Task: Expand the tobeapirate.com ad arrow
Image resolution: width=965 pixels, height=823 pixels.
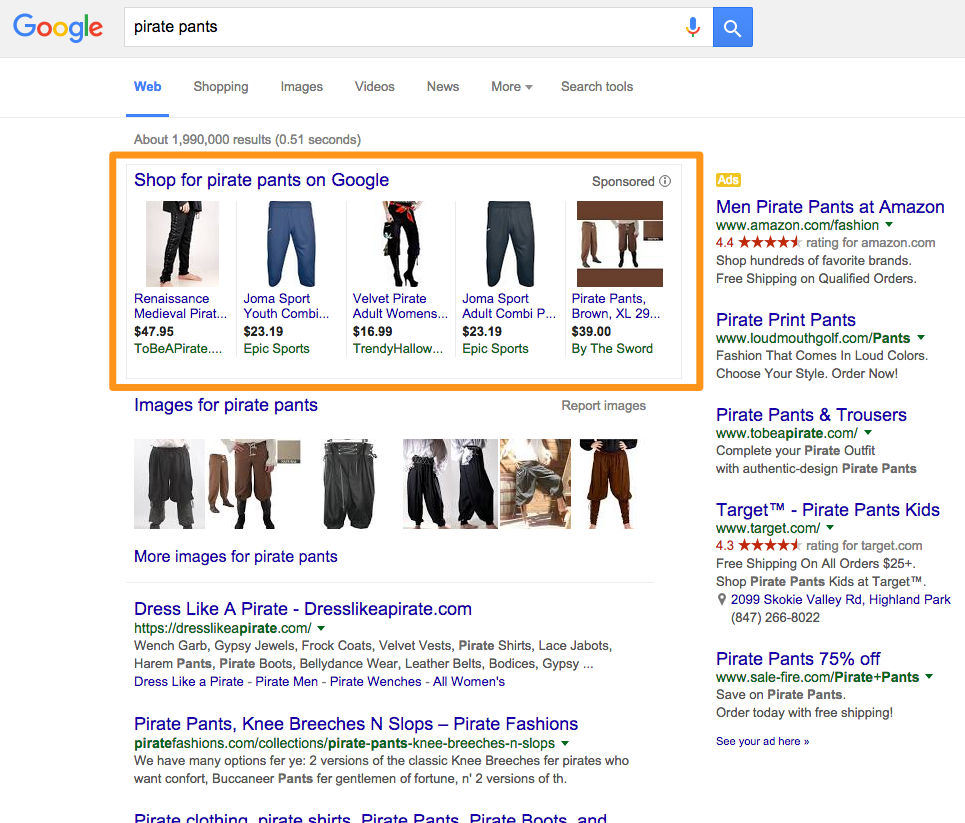Action: tap(868, 433)
